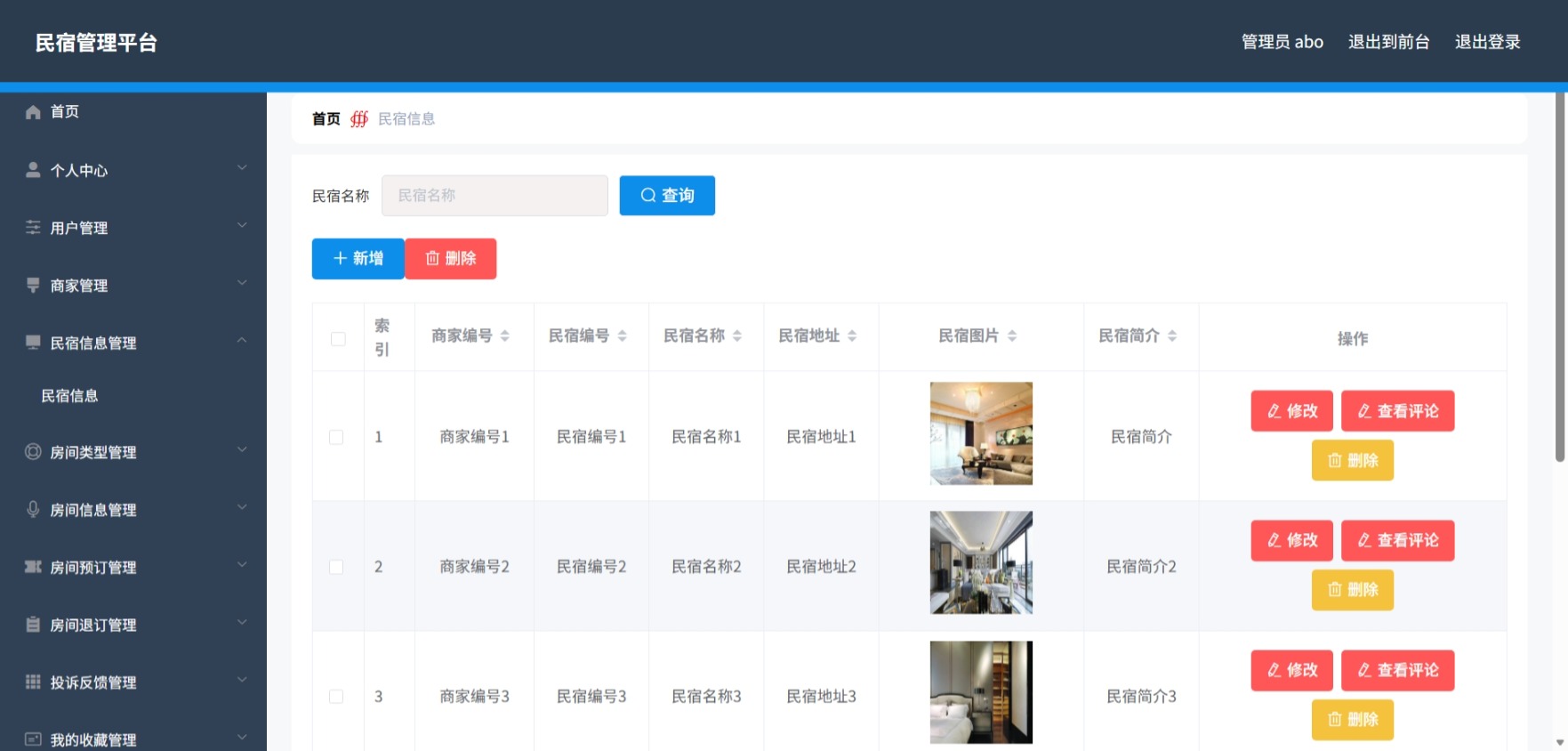Screen dimensions: 1568x751
Task: Open the room photo thumbnail in row 2
Action: [x=981, y=562]
